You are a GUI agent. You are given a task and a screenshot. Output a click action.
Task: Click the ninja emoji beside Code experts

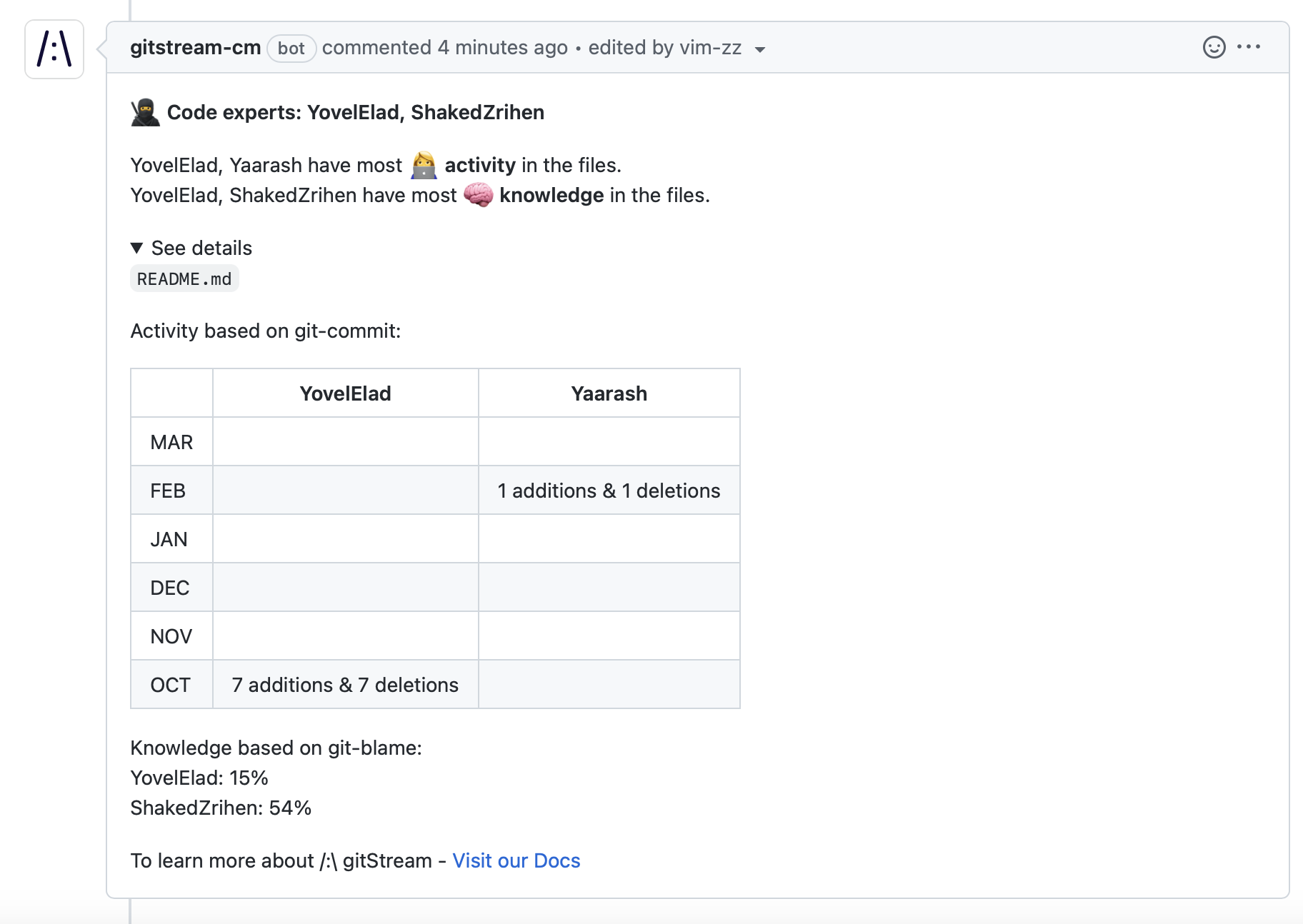point(144,111)
